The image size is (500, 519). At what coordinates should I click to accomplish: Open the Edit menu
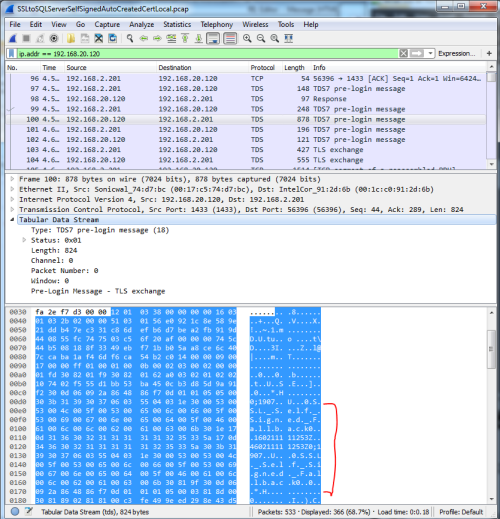36,24
